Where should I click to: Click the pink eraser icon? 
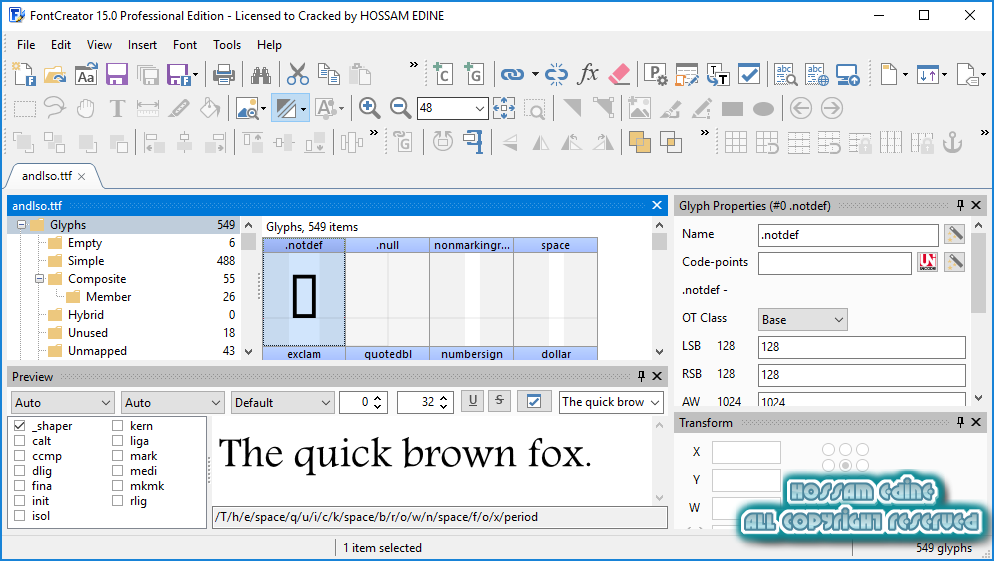coord(619,74)
